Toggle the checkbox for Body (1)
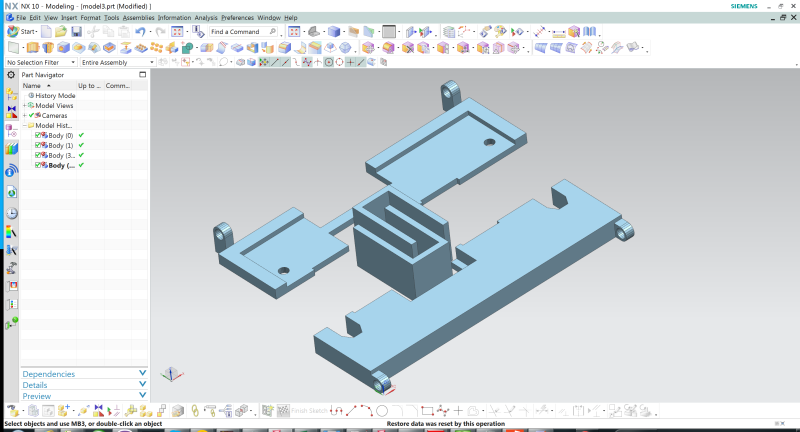This screenshot has width=800, height=432. pos(38,145)
